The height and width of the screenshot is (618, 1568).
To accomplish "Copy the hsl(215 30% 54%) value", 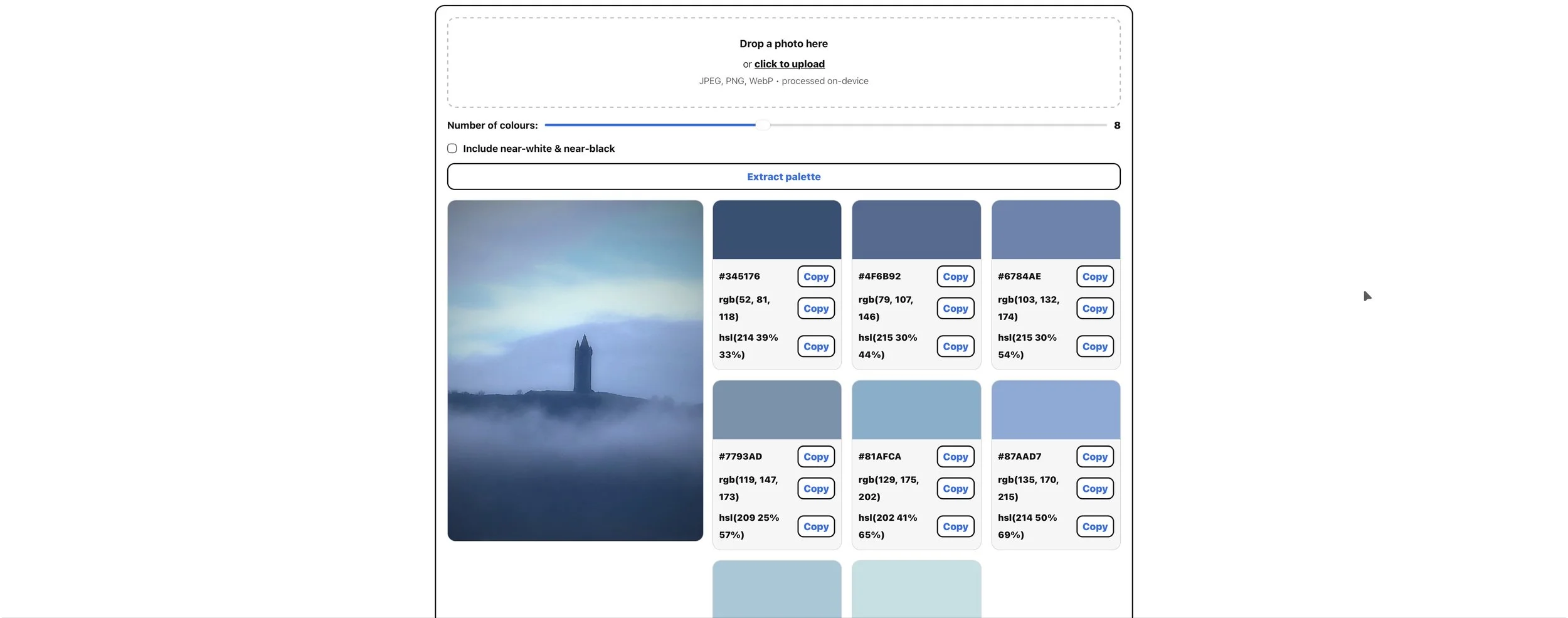I will pos(1095,346).
